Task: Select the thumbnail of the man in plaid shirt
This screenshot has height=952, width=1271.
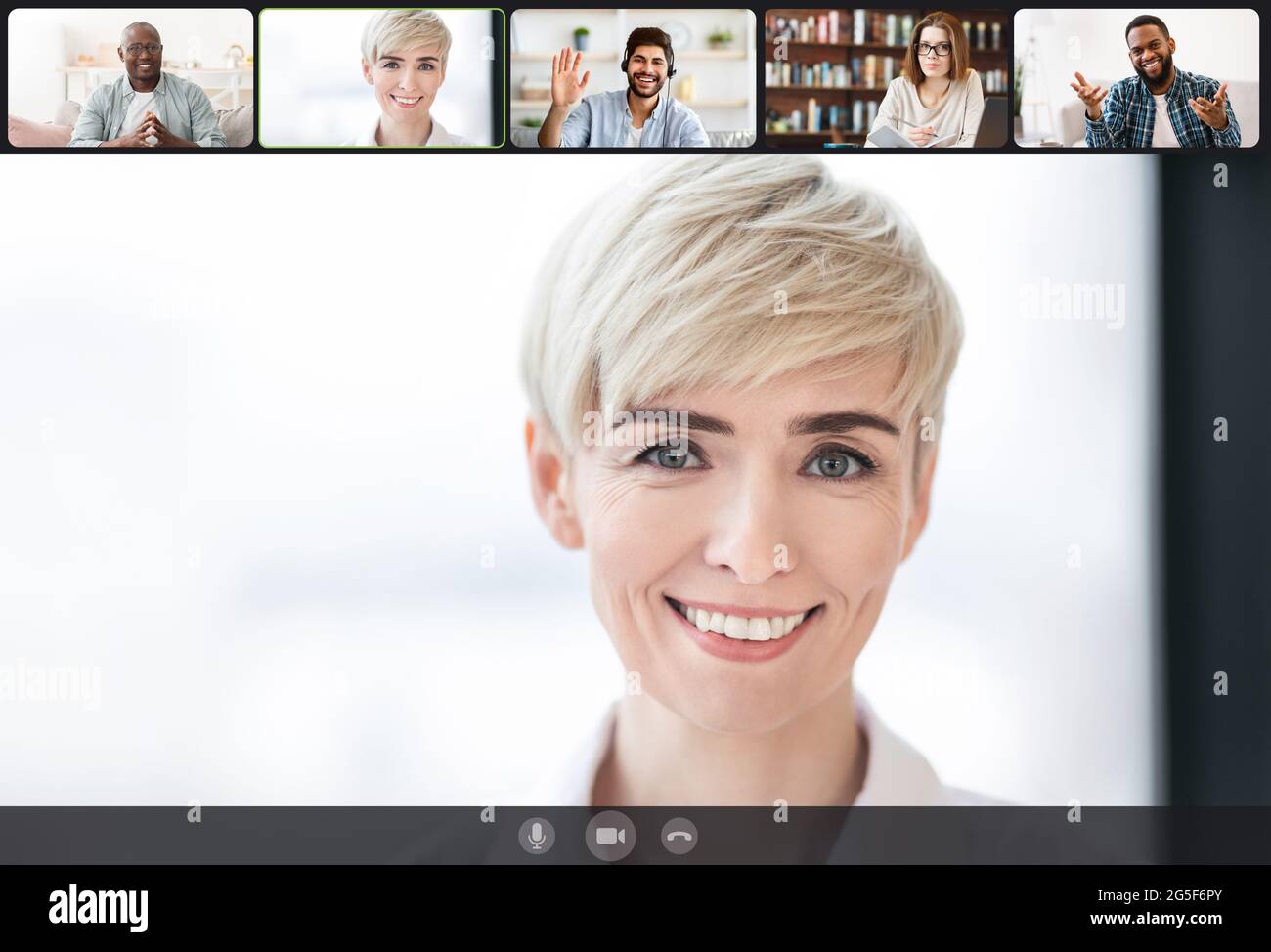Action: [x=1137, y=78]
